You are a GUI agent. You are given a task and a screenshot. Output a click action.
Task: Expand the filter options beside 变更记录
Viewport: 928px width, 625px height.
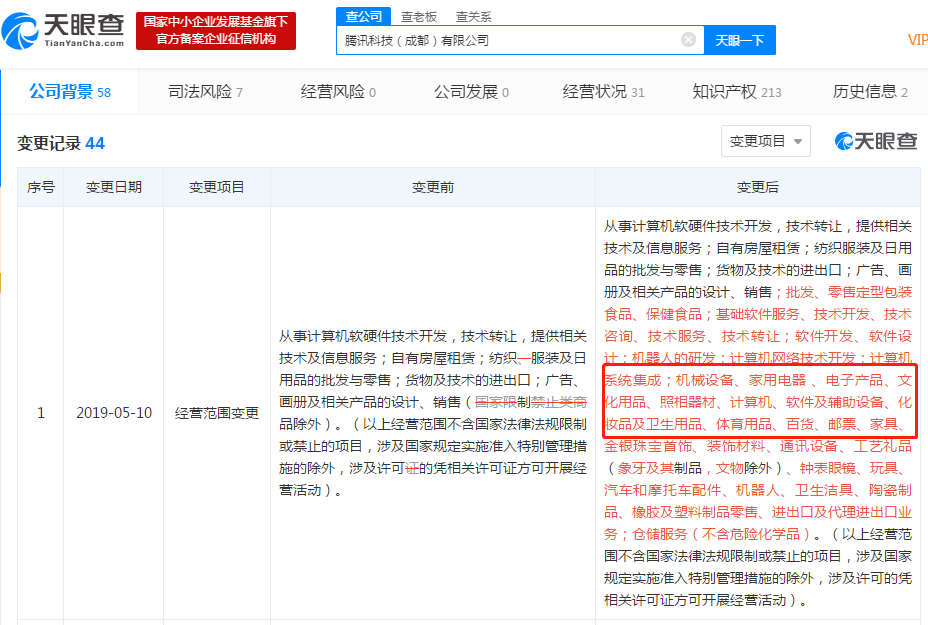765,141
